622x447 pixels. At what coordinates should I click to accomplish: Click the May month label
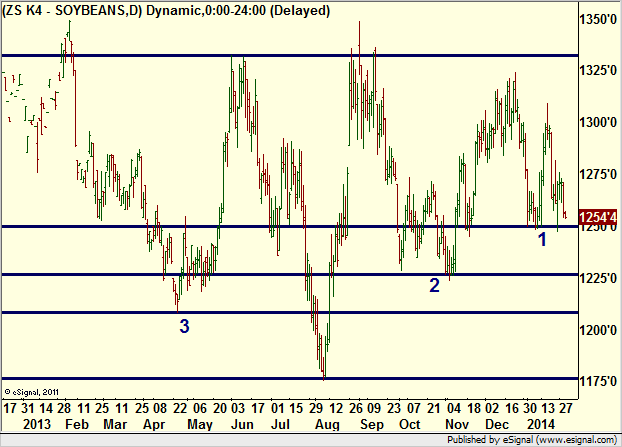click(x=200, y=424)
